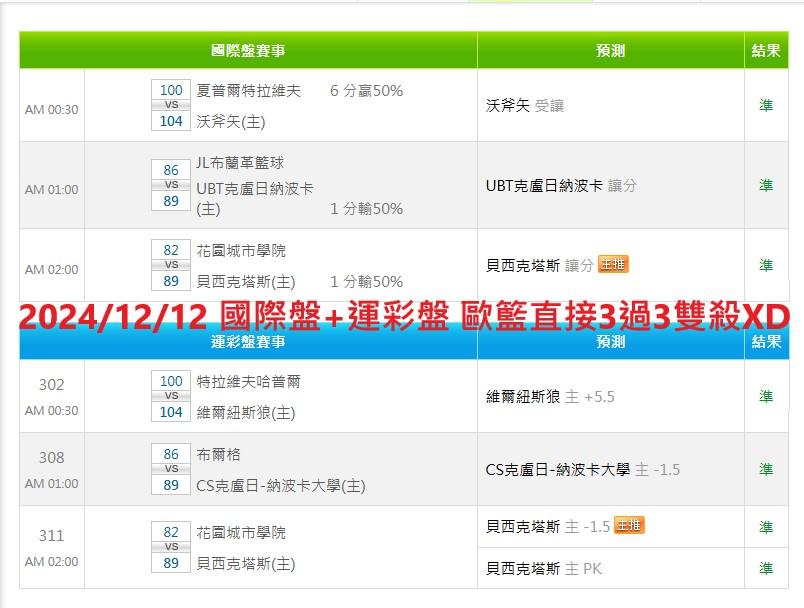804x608 pixels.
Task: Click prediction 貝西克塔斯 讓分
Action: pyautogui.click(x=539, y=265)
